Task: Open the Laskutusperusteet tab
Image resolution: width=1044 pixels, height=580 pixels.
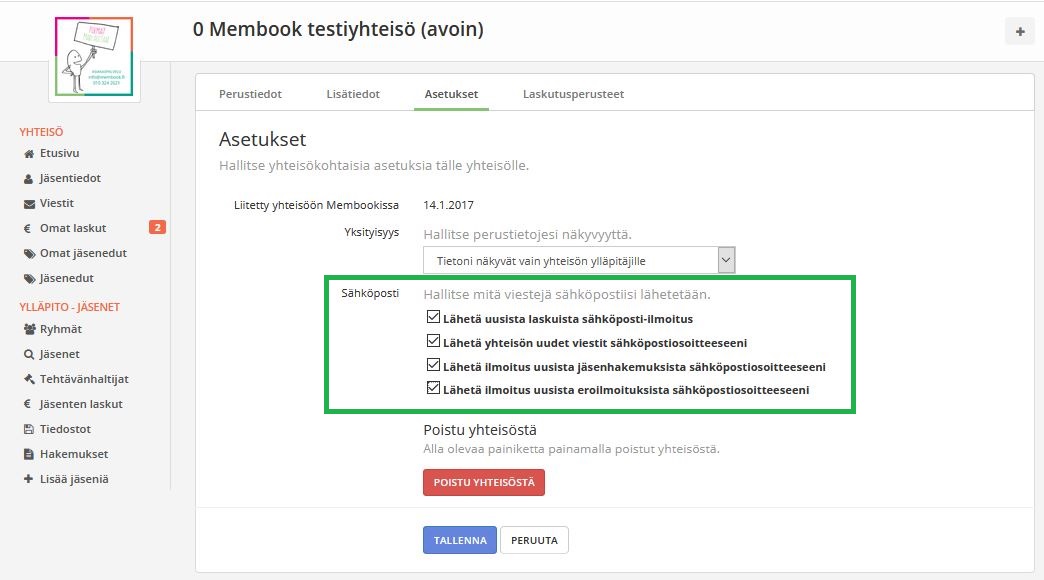Action: pos(573,94)
